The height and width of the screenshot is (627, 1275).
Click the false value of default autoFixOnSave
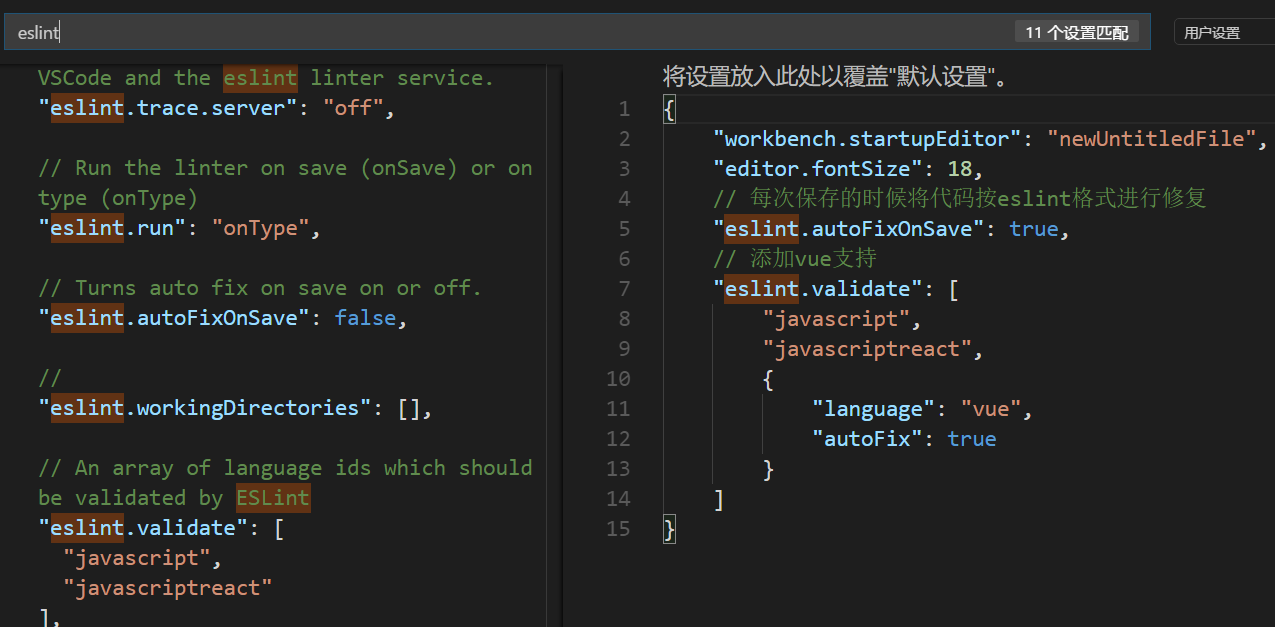coord(365,318)
